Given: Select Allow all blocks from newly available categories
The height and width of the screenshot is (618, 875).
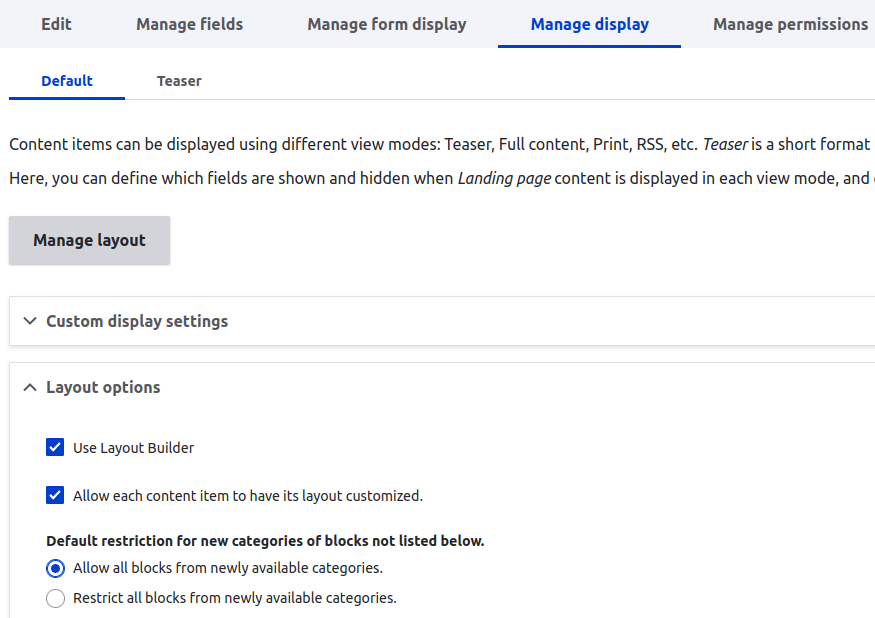Looking at the screenshot, I should pos(55,568).
